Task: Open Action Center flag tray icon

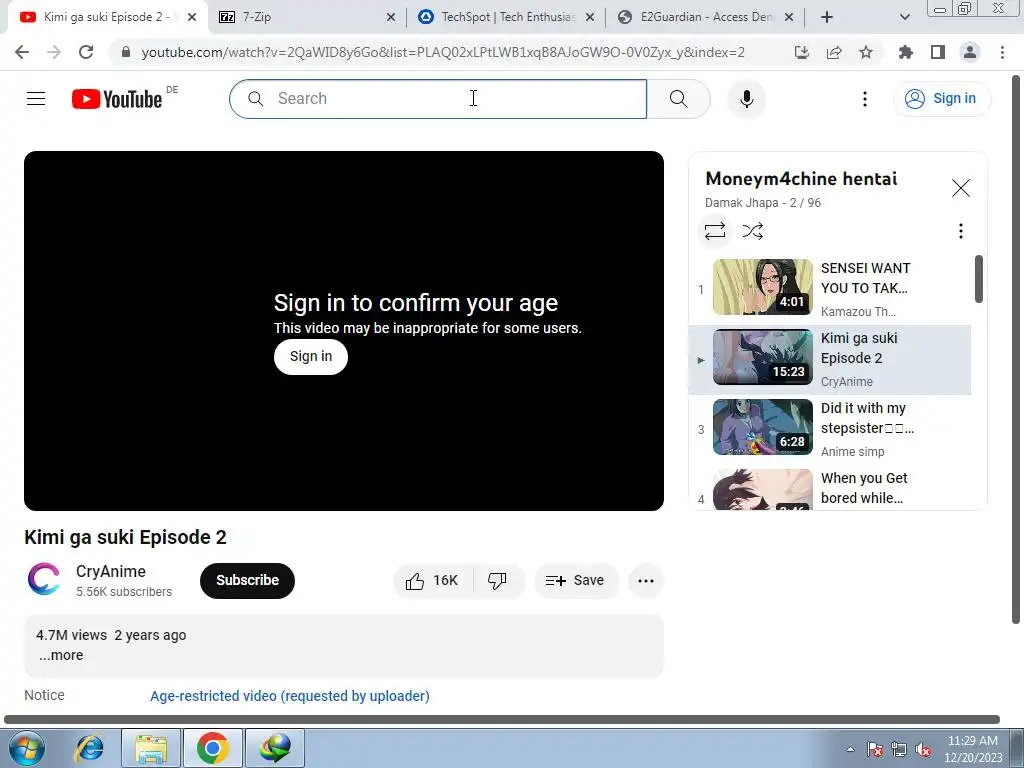Action: tap(875, 749)
